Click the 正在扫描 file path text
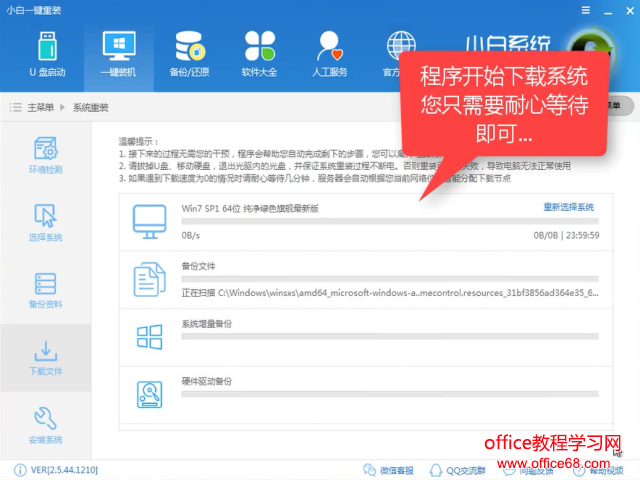640x480 pixels. [x=390, y=293]
